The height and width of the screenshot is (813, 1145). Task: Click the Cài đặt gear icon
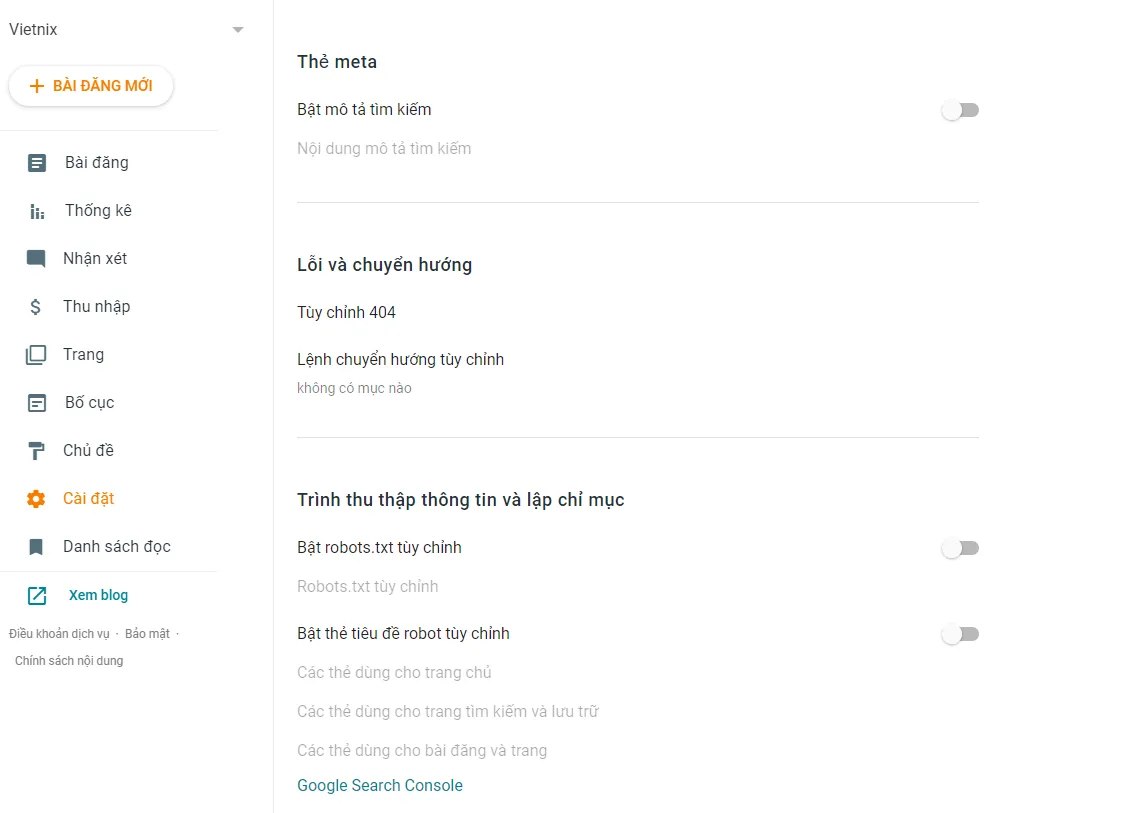point(36,499)
